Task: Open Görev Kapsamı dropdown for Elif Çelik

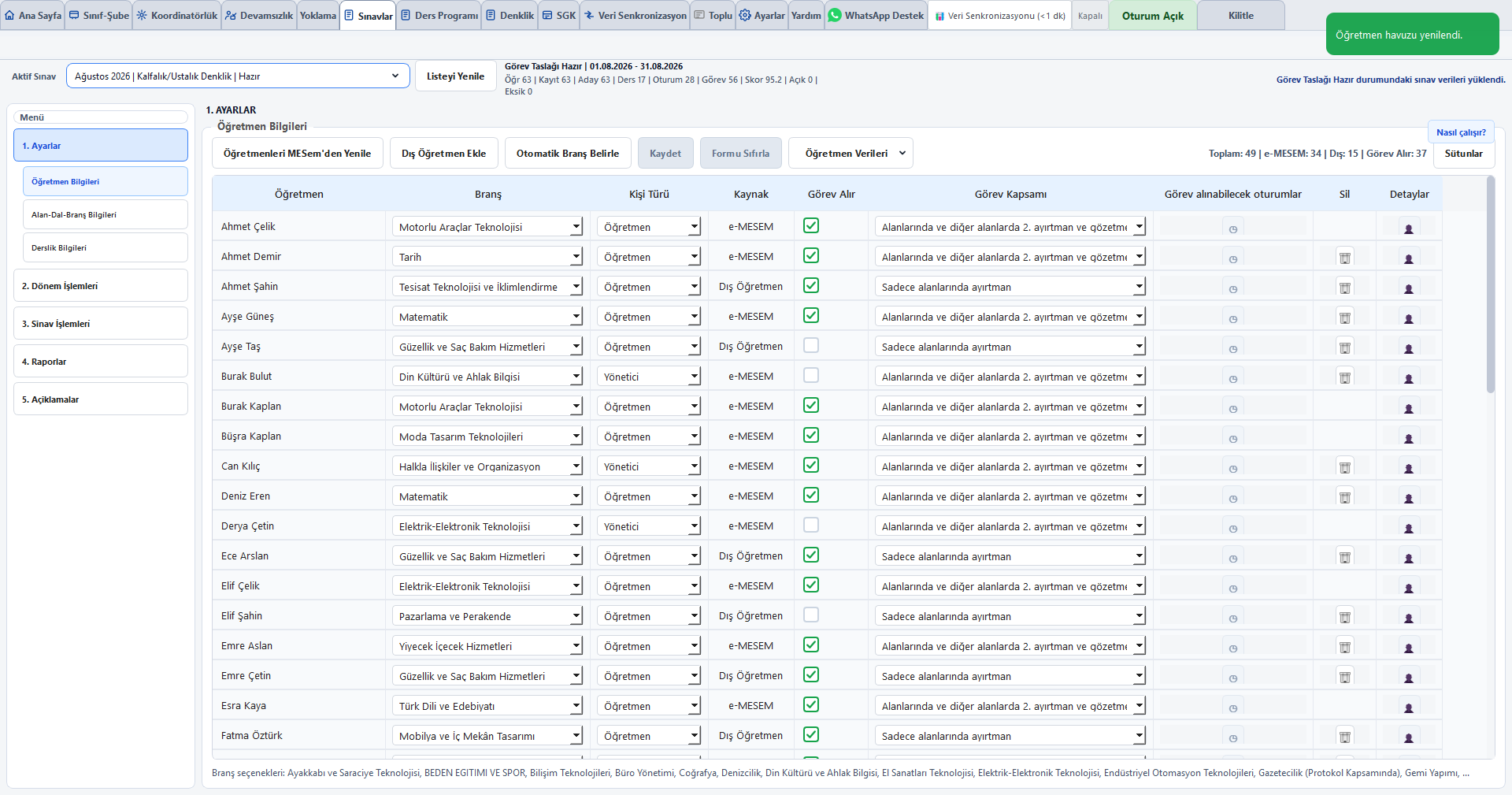Action: pyautogui.click(x=1010, y=586)
